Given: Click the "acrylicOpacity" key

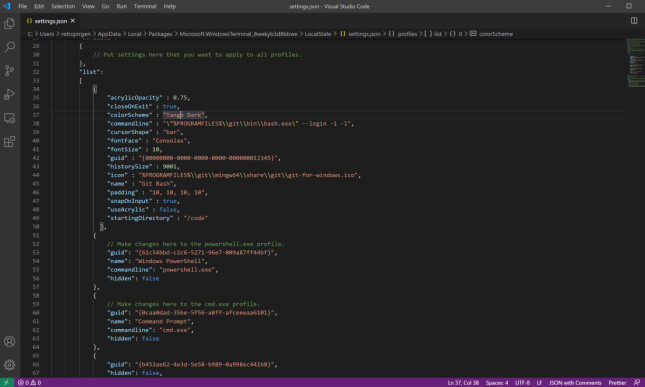Looking at the screenshot, I should coord(135,97).
